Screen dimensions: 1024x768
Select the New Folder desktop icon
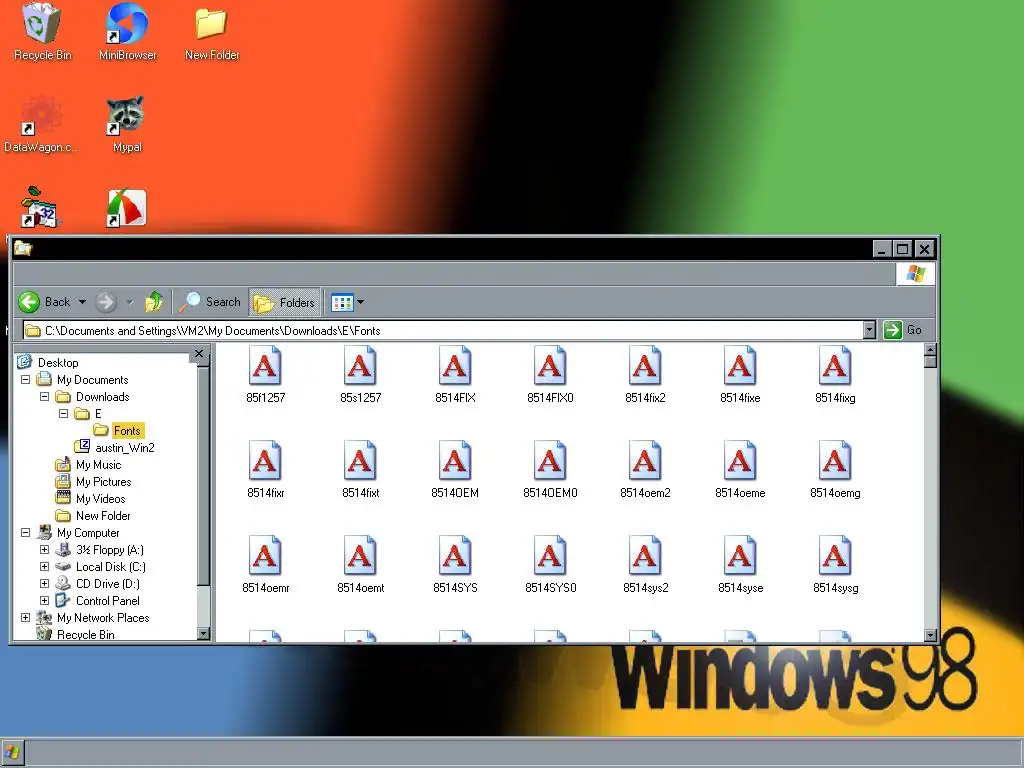[212, 33]
